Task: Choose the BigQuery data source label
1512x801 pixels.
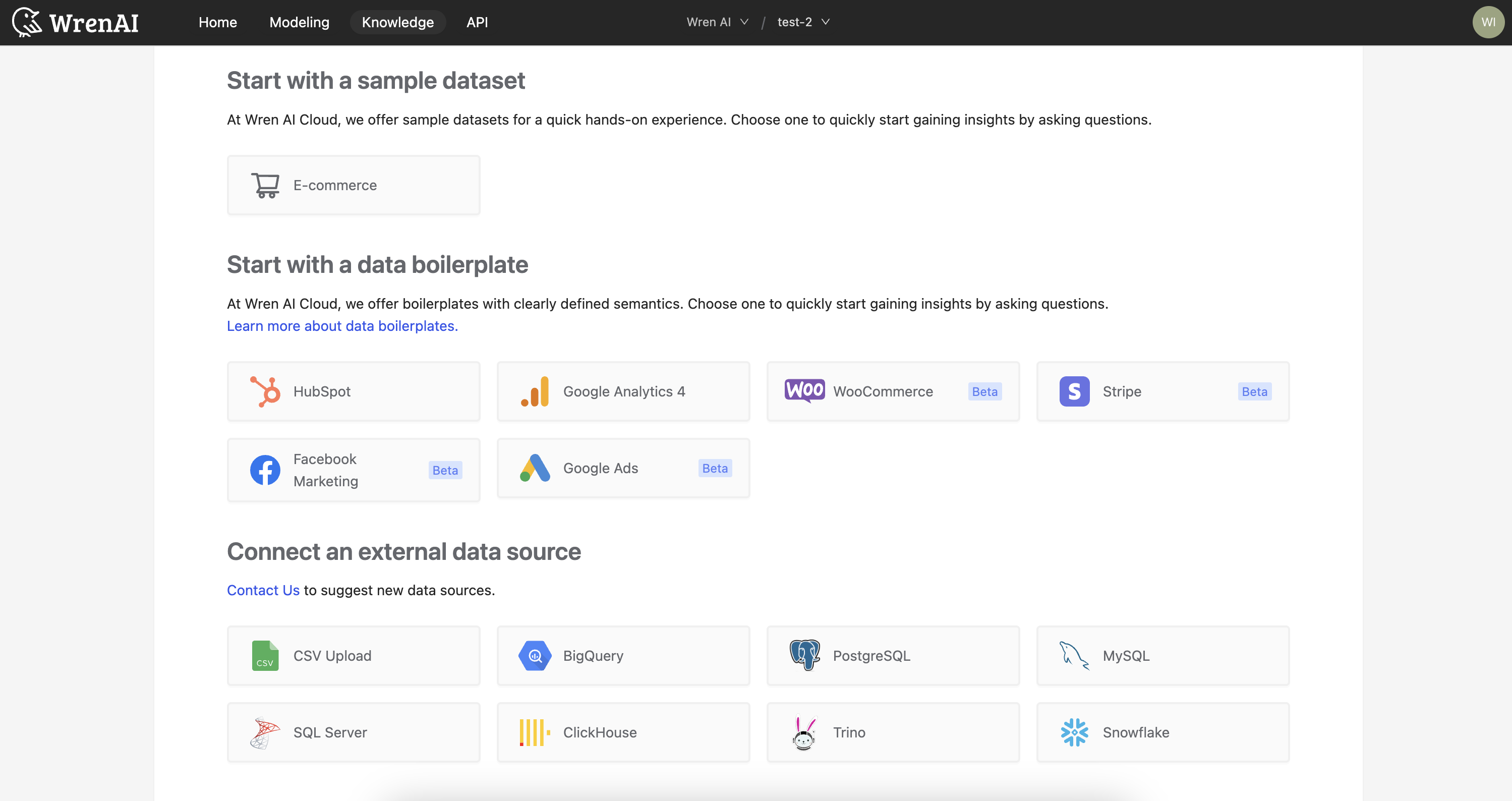Action: coord(594,656)
